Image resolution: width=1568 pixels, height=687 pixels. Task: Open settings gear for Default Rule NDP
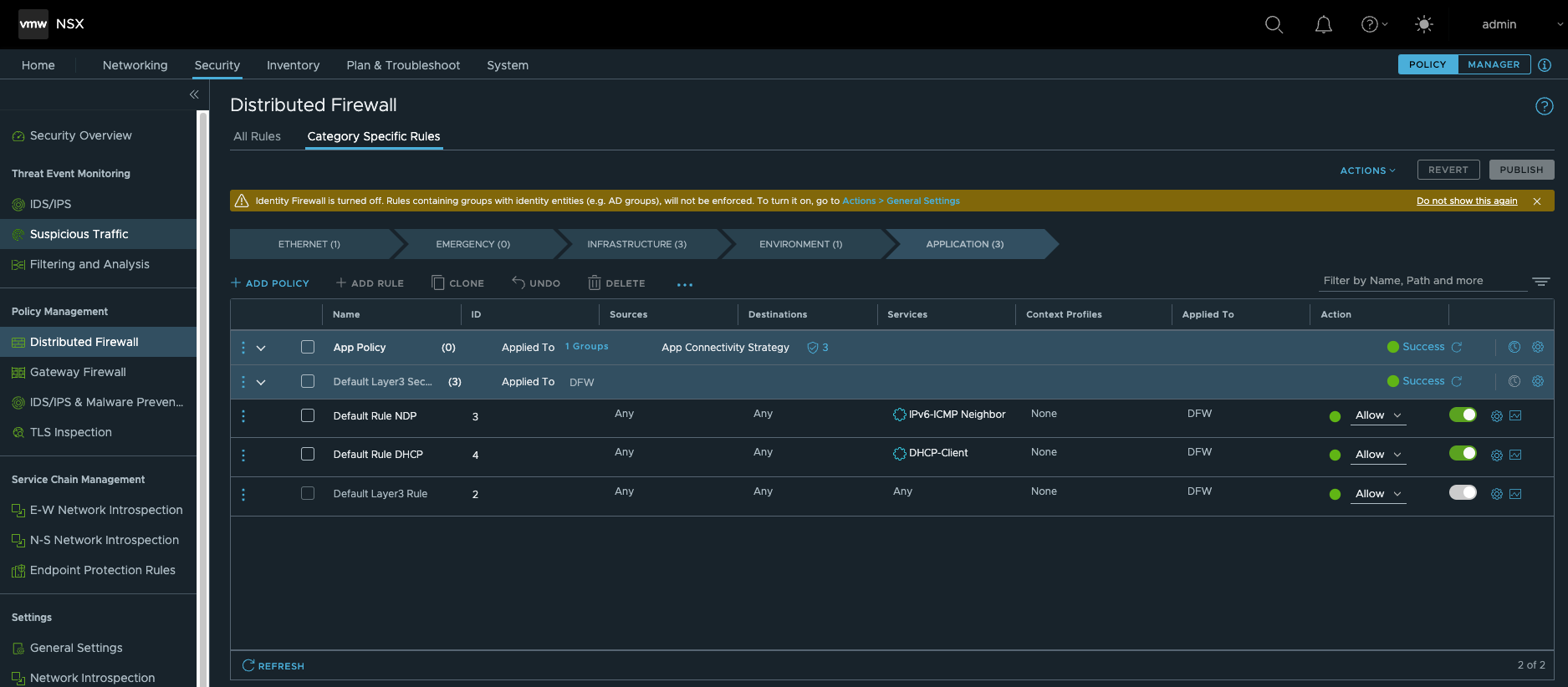(1497, 416)
